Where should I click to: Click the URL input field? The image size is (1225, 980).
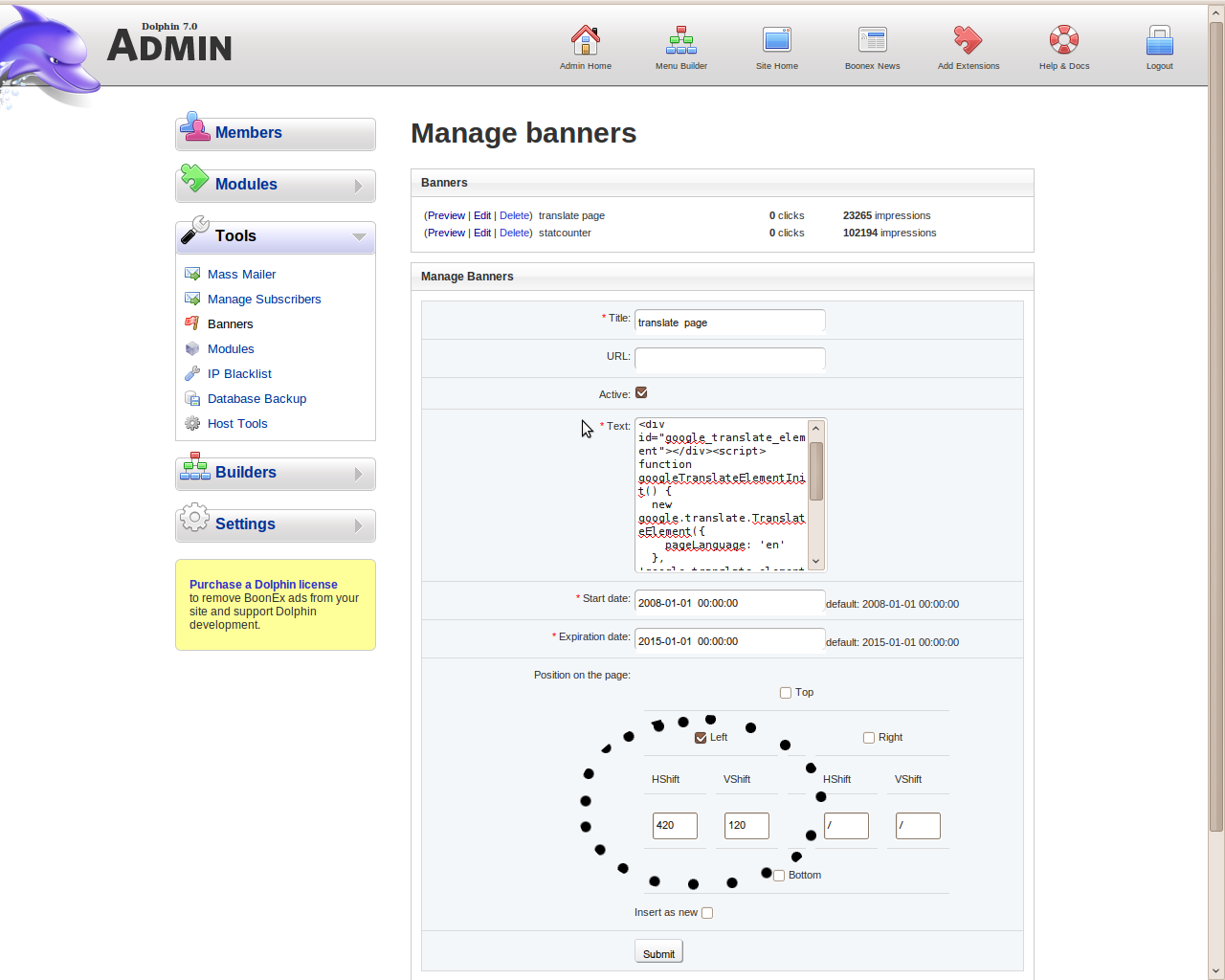click(729, 358)
